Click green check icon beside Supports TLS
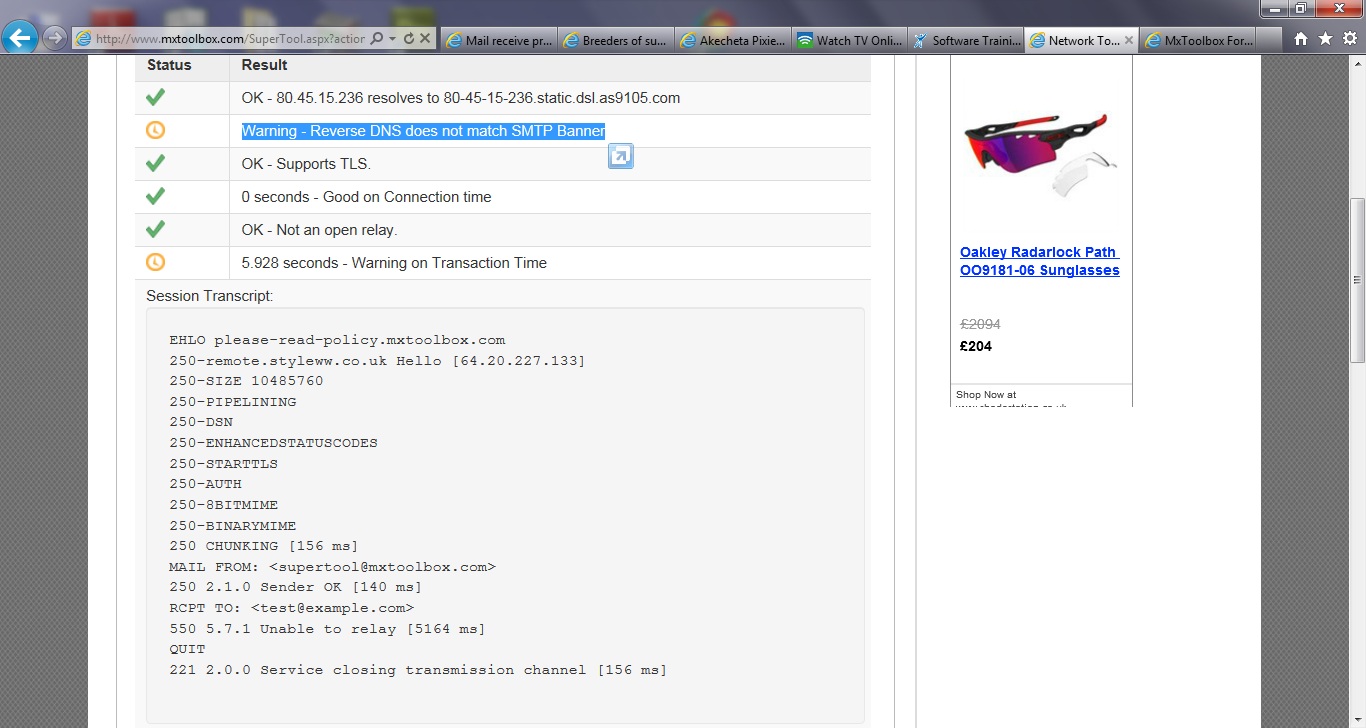Screen dimensions: 1366x728 [x=155, y=163]
